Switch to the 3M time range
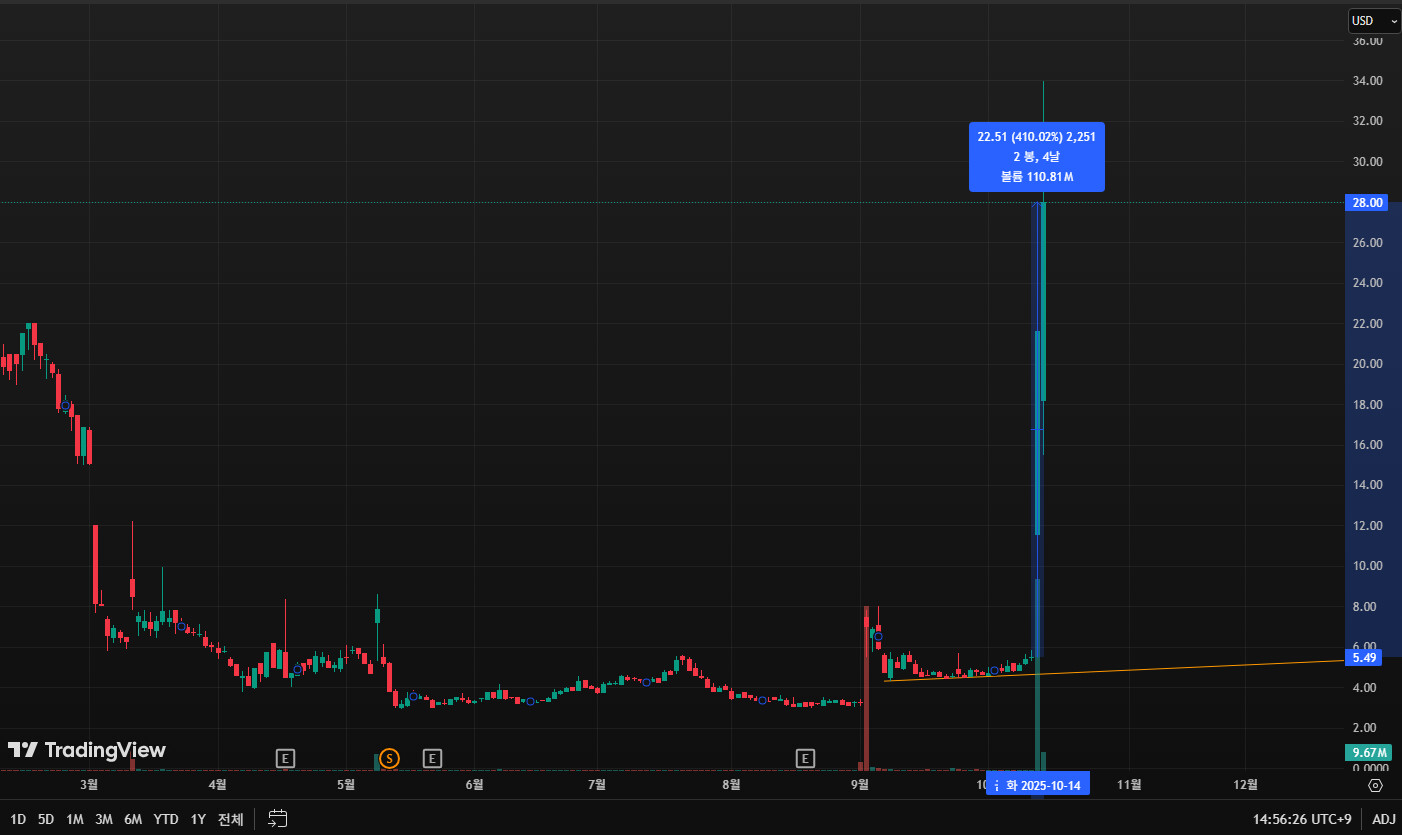 [x=104, y=819]
